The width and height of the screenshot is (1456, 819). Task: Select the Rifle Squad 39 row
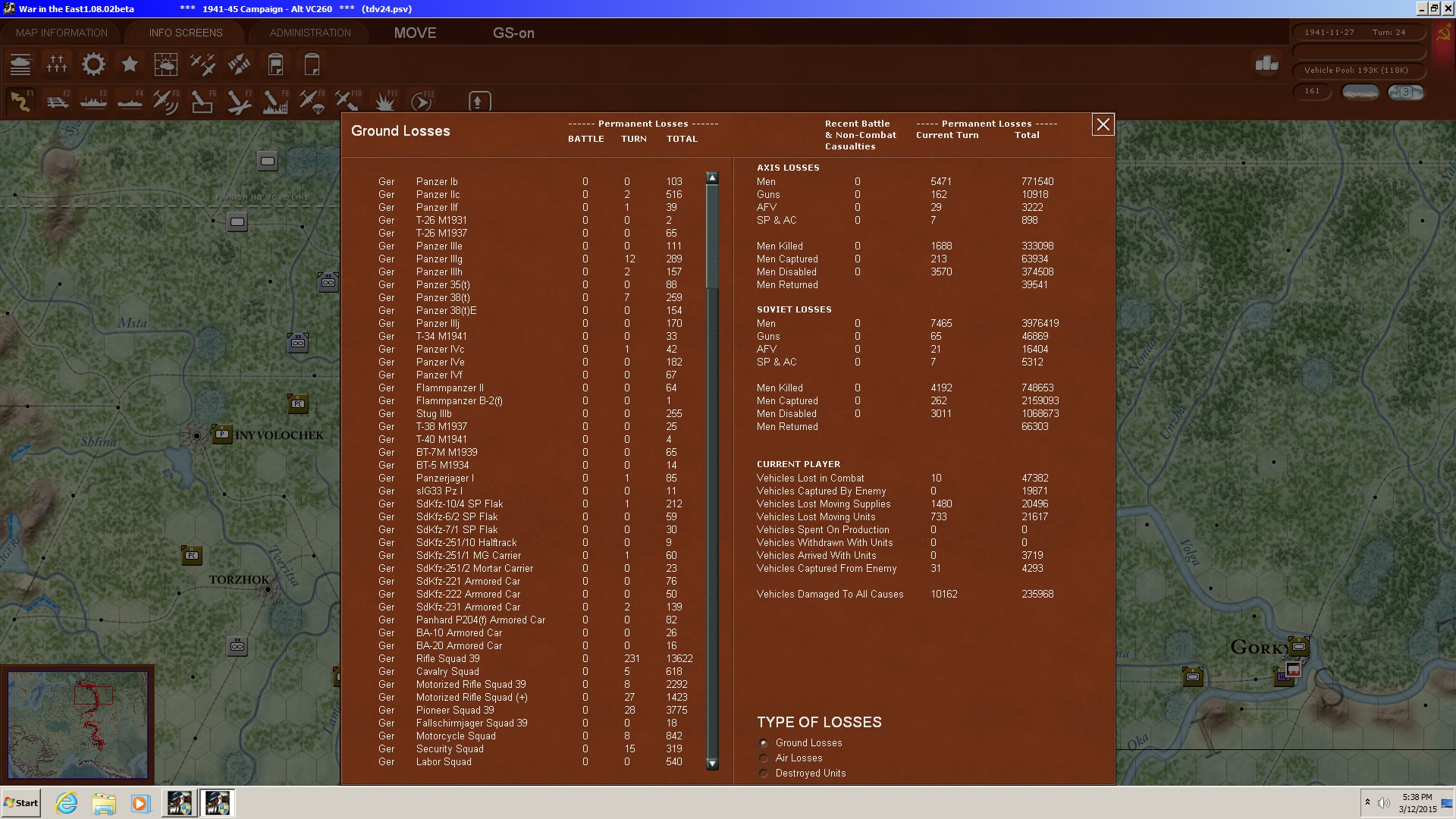coord(535,659)
